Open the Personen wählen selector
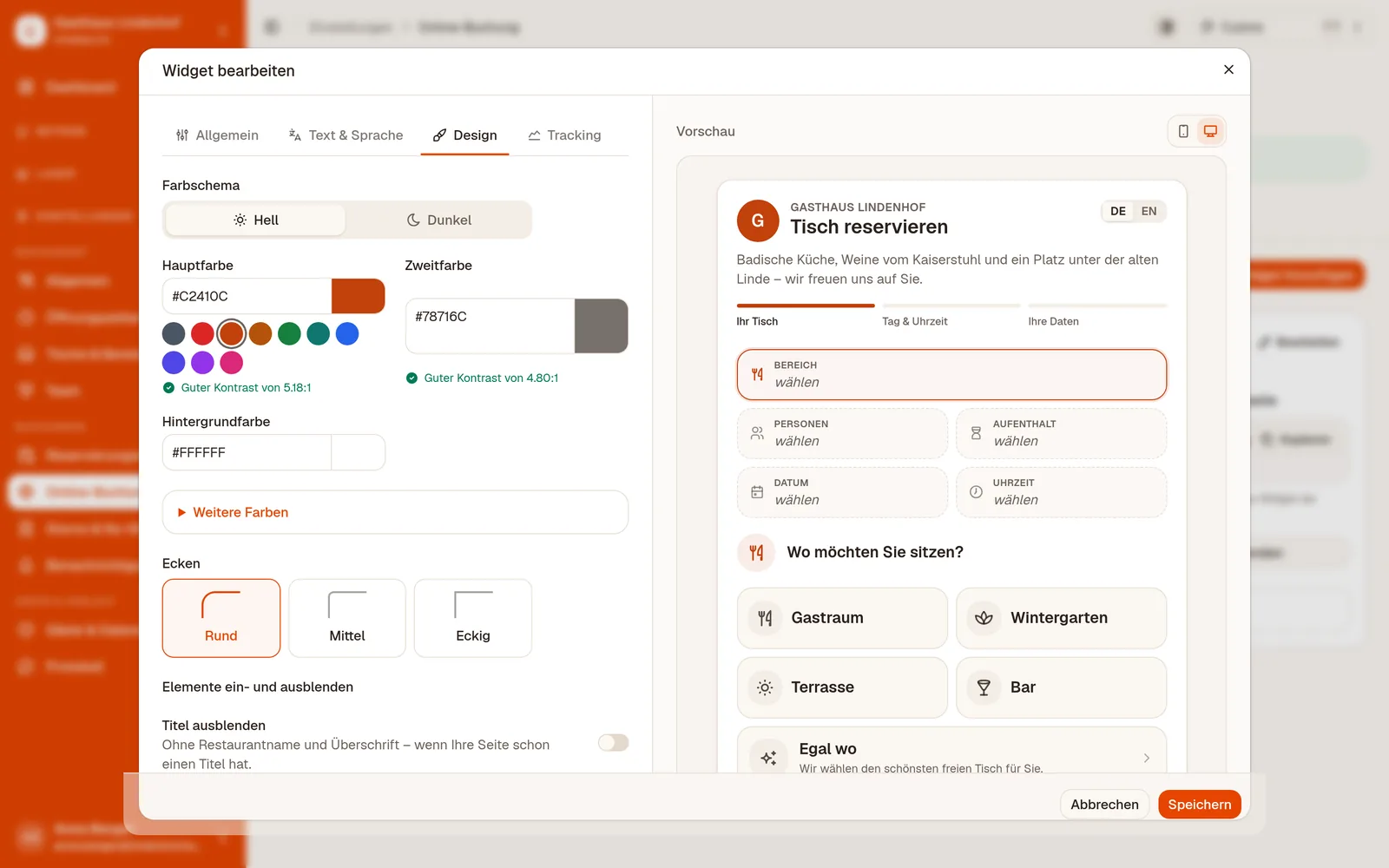 click(842, 433)
